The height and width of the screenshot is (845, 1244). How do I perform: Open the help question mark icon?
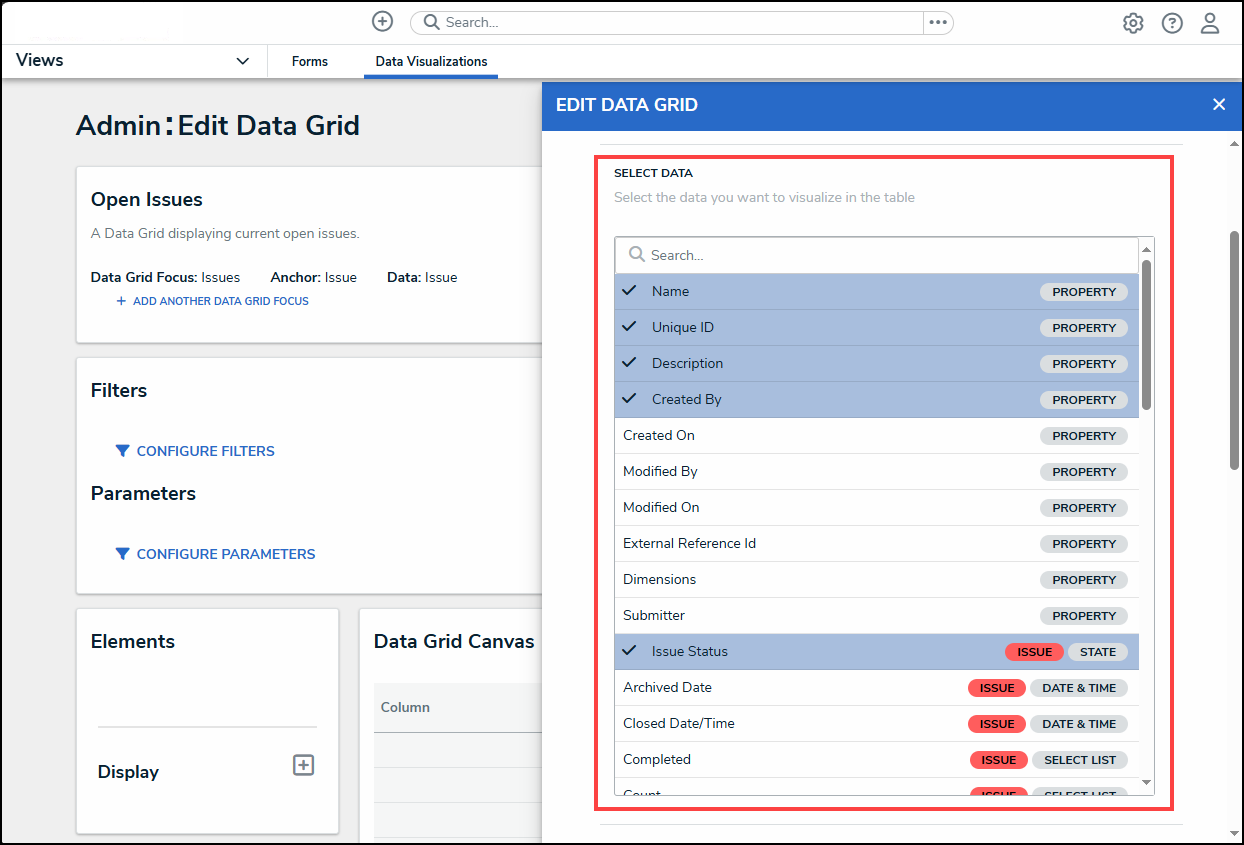(1172, 23)
